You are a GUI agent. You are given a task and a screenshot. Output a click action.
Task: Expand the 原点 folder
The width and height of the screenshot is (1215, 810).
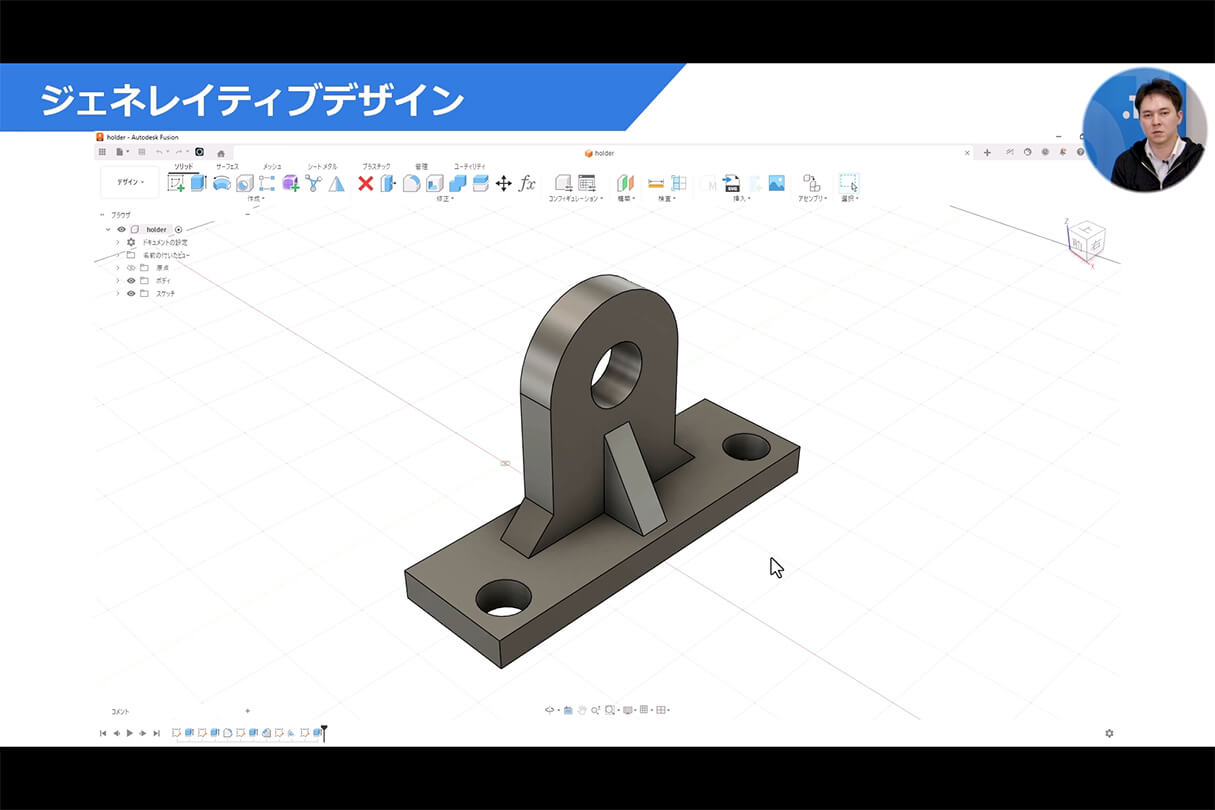click(118, 268)
